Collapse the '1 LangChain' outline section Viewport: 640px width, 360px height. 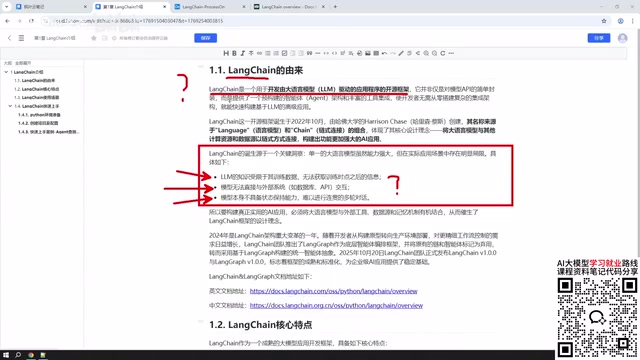[x=6, y=72]
